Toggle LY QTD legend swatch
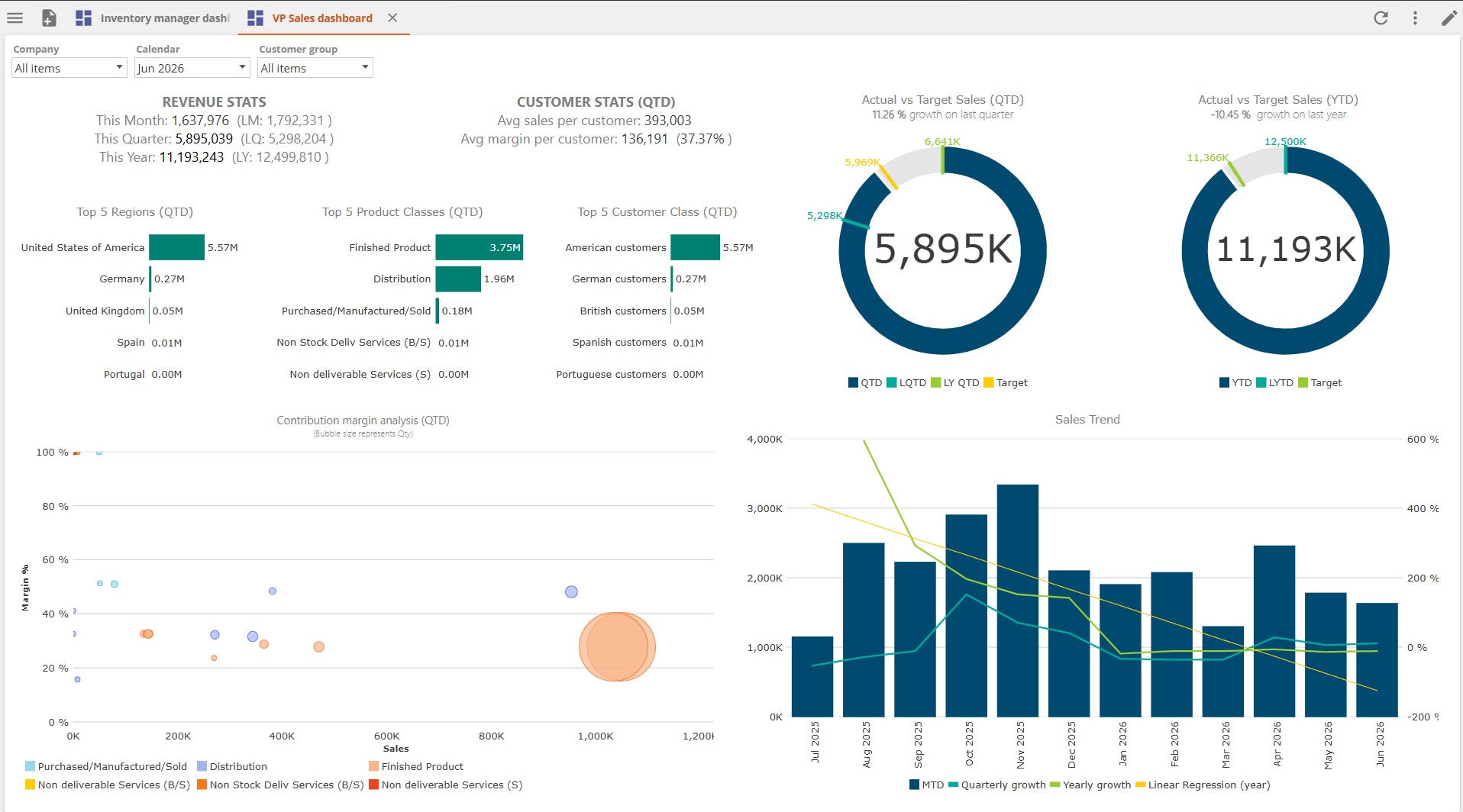 coord(935,382)
